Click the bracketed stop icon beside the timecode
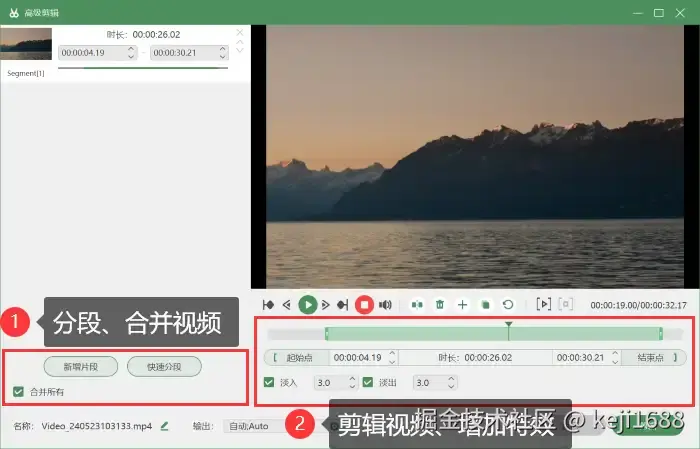Viewport: 700px width, 449px height. [566, 304]
